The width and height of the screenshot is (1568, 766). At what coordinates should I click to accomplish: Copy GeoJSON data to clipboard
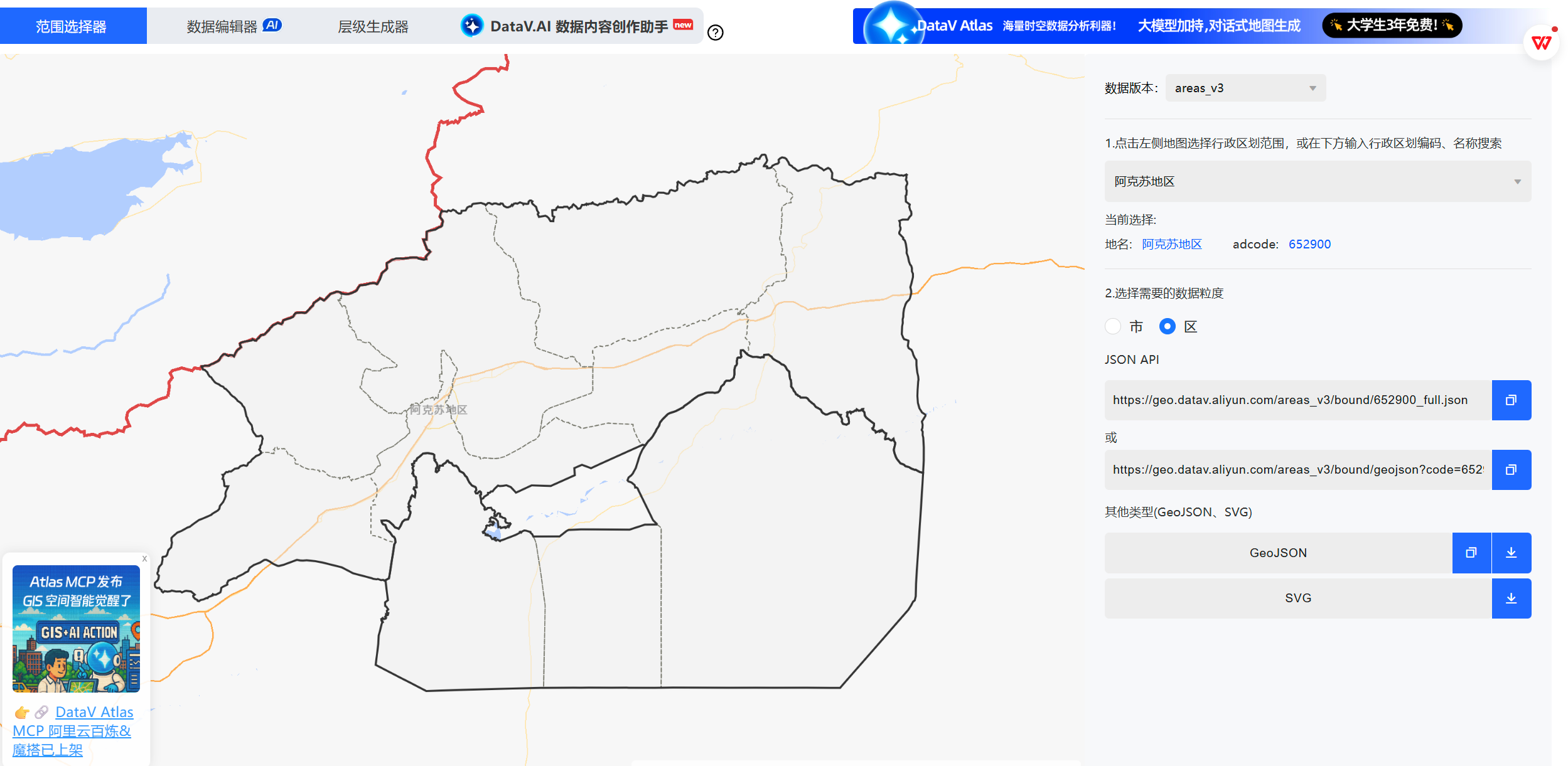[1471, 553]
